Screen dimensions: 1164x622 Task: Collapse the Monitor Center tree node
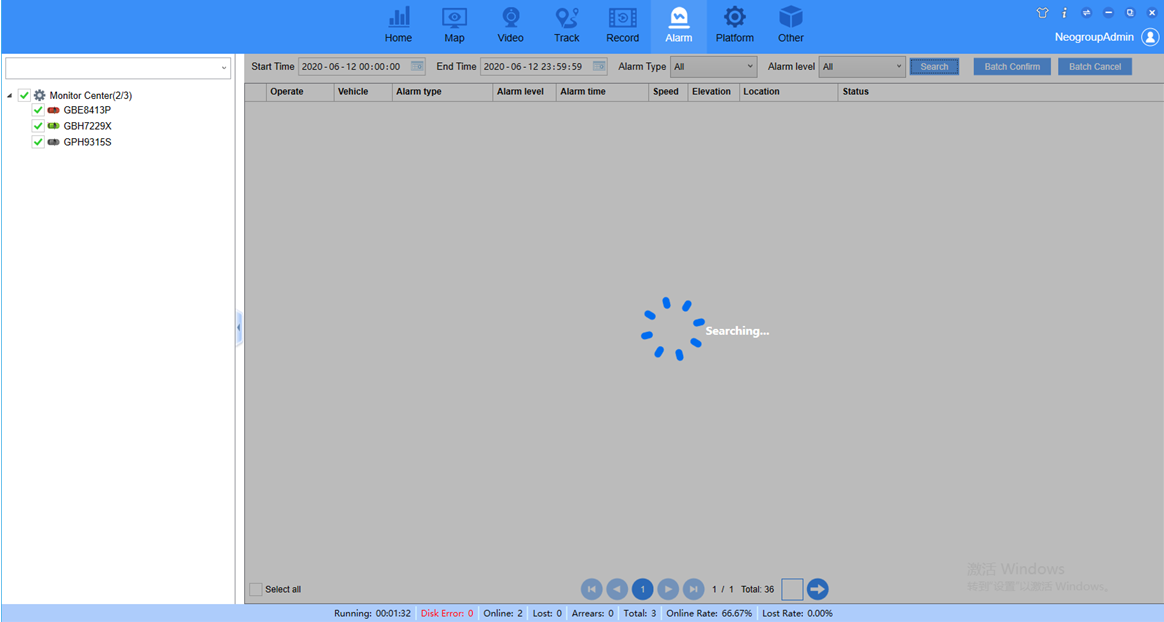point(10,96)
